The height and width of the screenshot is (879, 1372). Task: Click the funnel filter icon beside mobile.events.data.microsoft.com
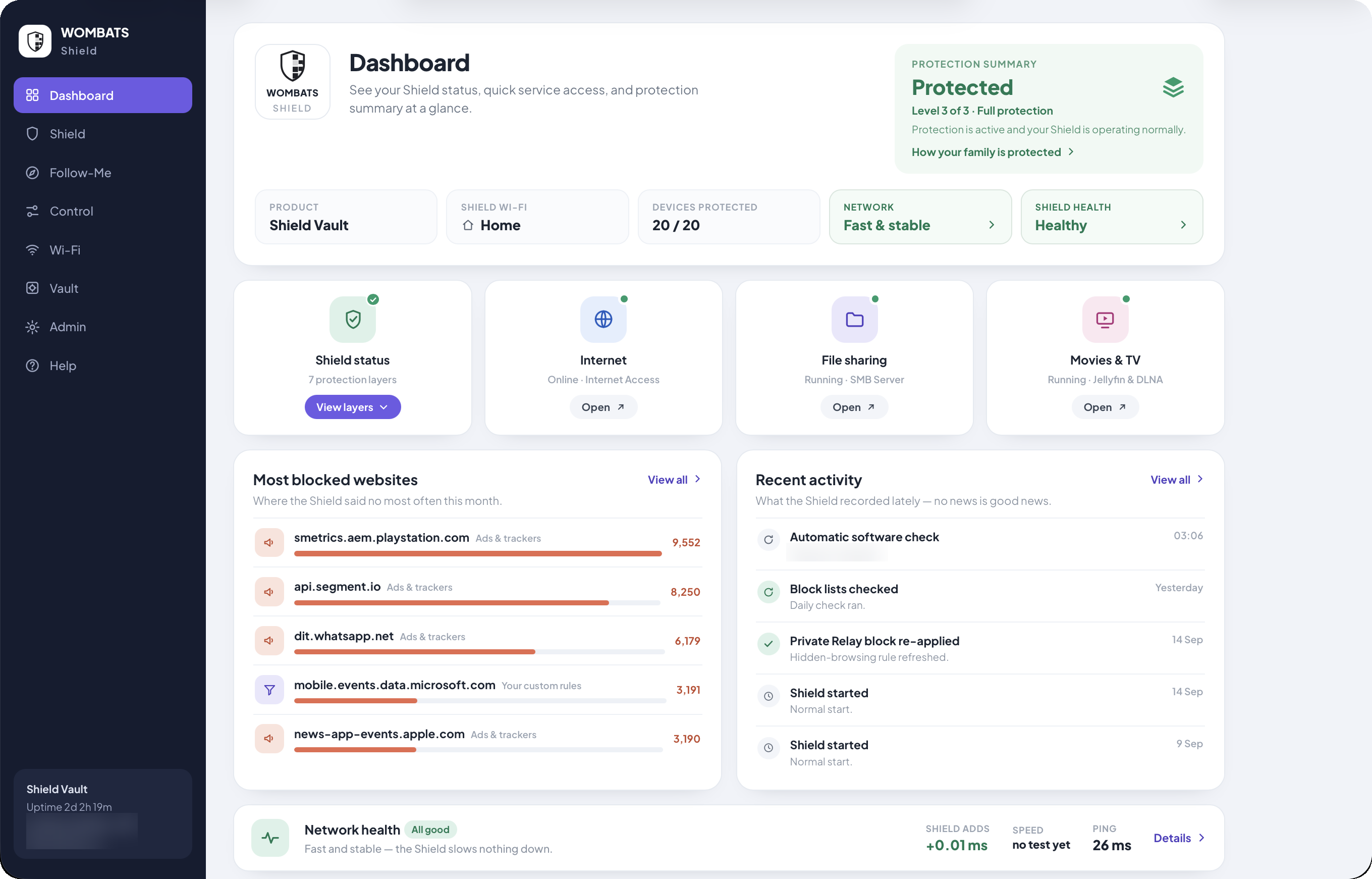tap(269, 690)
